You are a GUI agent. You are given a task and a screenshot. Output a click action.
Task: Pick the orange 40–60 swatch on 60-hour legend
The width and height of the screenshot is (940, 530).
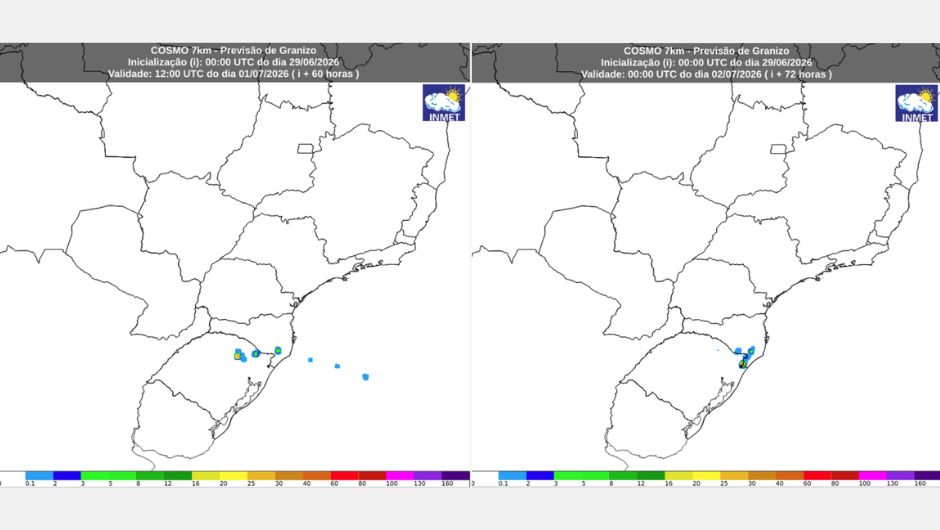click(x=317, y=475)
